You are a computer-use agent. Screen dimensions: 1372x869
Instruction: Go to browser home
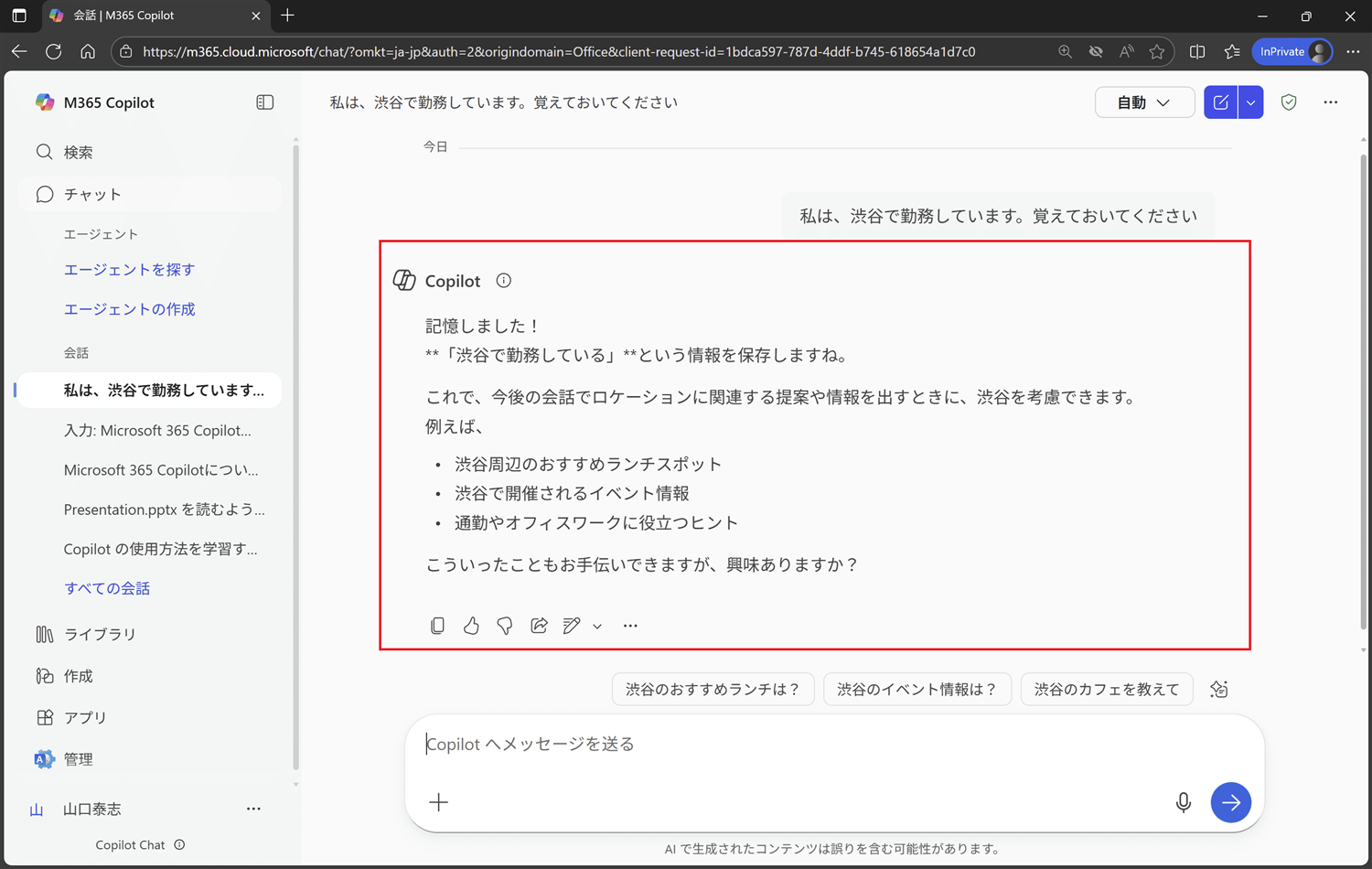(x=88, y=51)
